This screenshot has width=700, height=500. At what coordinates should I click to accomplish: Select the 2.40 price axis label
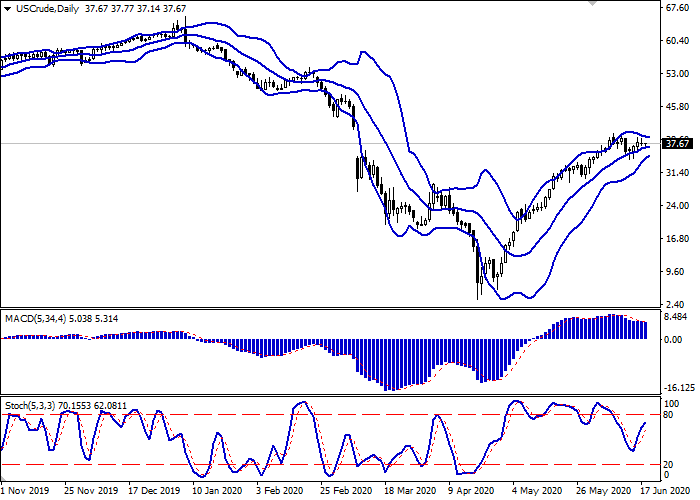click(677, 304)
